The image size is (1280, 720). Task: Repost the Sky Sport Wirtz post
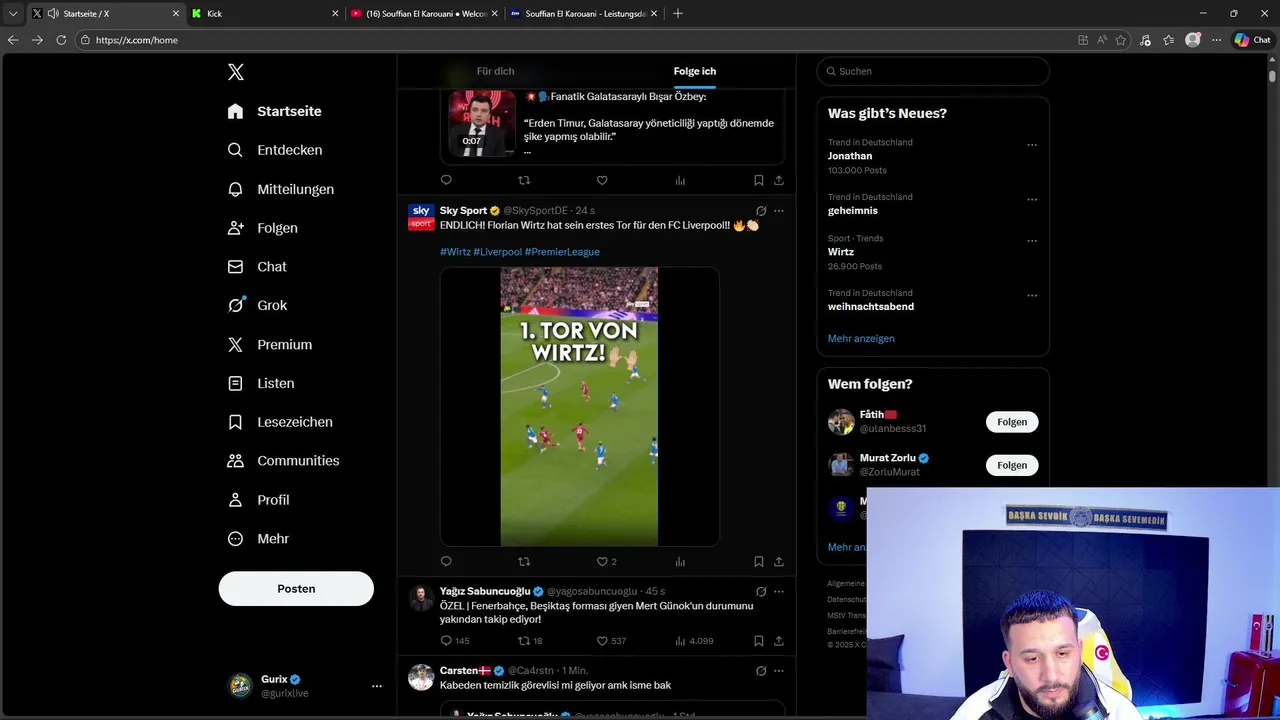(524, 562)
